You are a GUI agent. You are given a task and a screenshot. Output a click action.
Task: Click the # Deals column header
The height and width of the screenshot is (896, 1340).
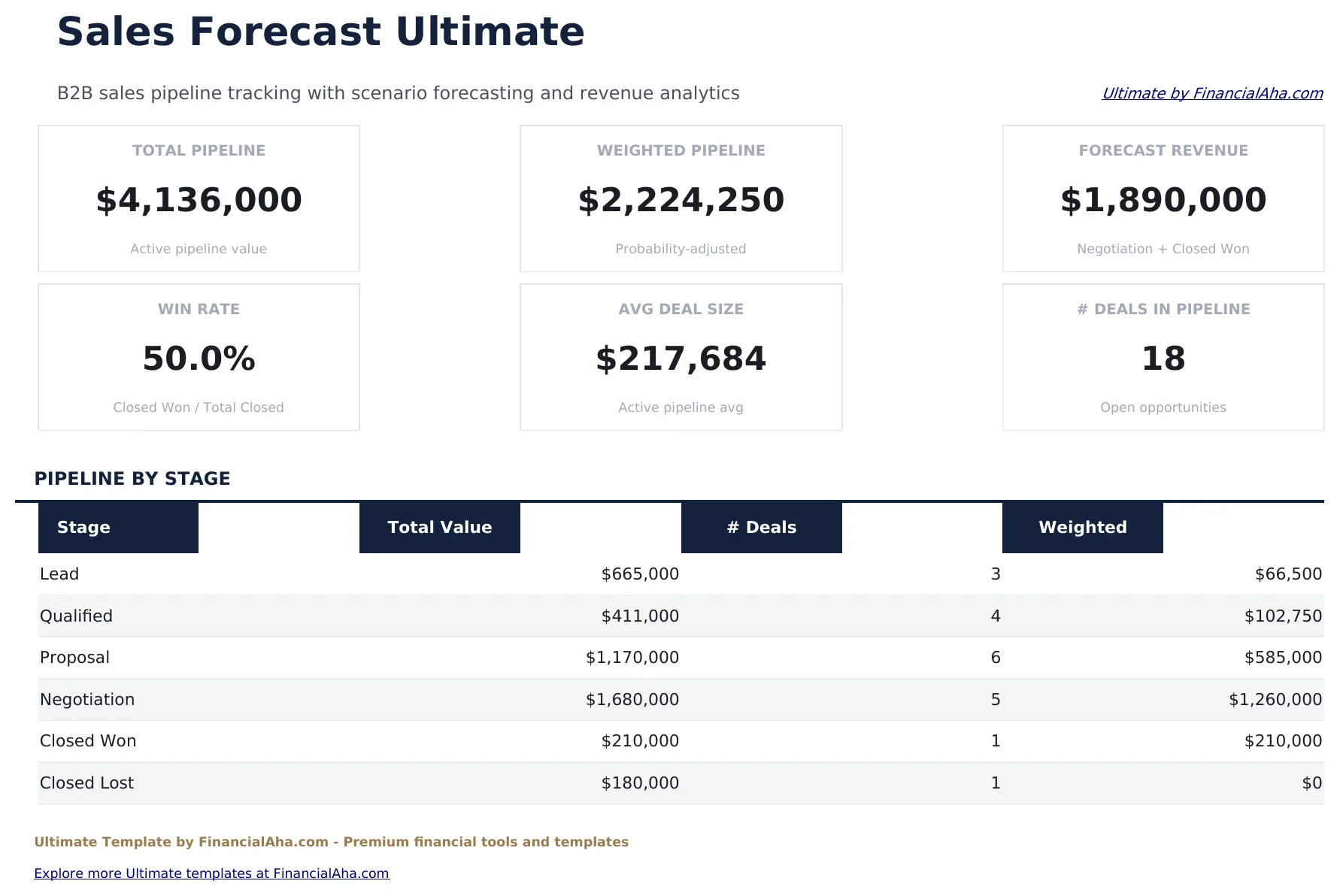761,527
